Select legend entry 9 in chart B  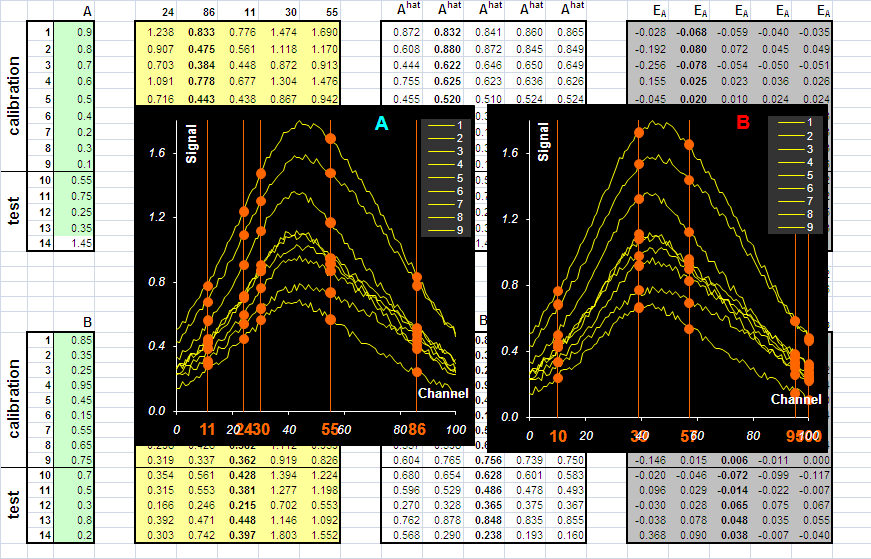click(795, 227)
